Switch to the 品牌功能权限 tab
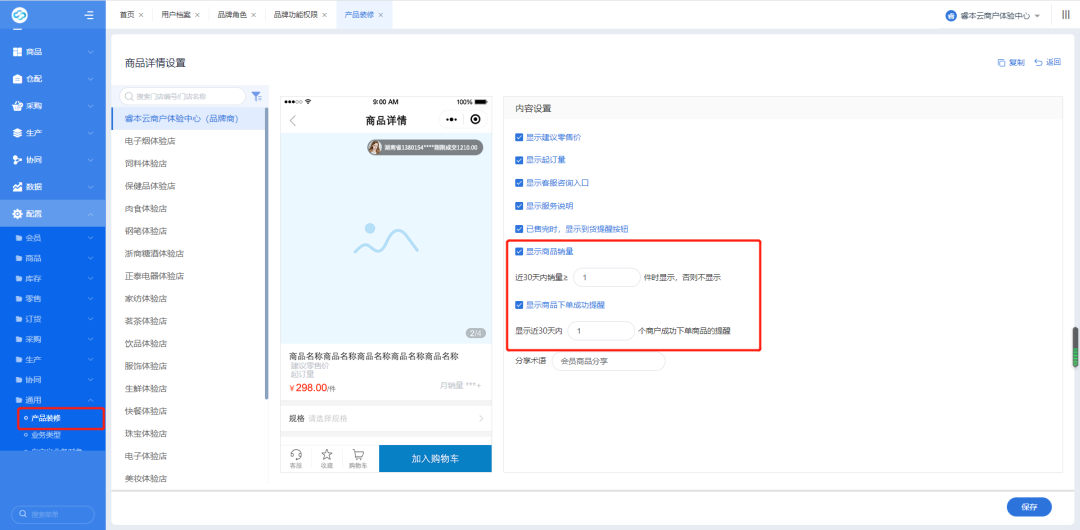 [x=295, y=14]
